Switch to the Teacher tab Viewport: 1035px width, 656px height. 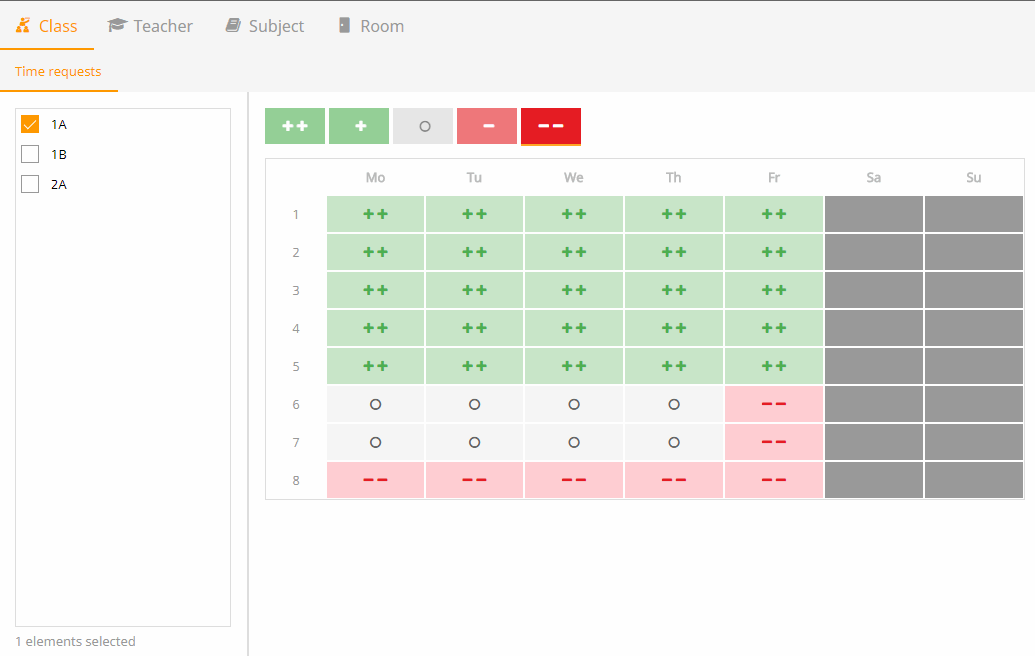(150, 26)
